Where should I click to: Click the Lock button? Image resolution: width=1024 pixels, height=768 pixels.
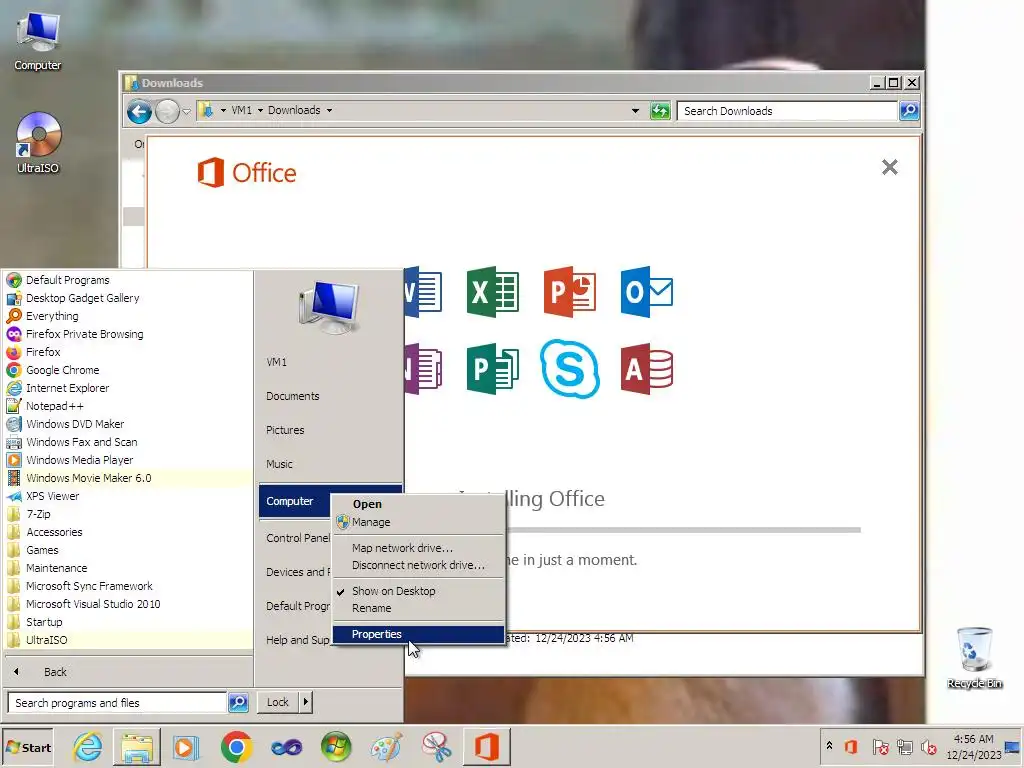coord(278,702)
